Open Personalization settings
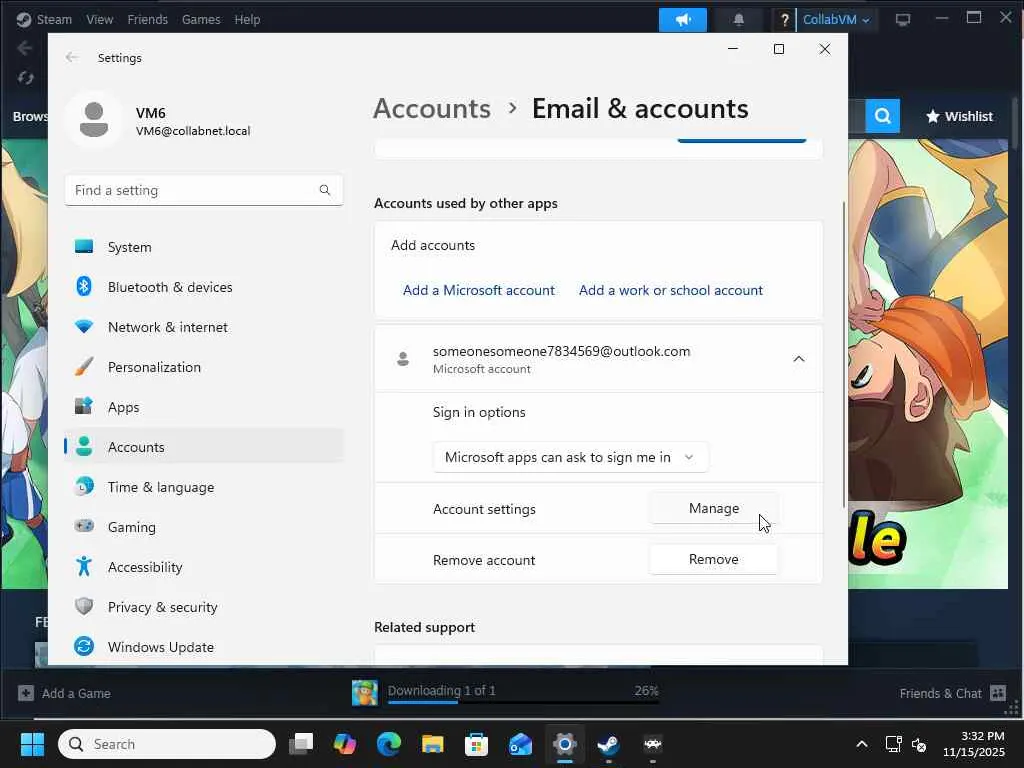Viewport: 1024px width, 768px height. point(204,366)
